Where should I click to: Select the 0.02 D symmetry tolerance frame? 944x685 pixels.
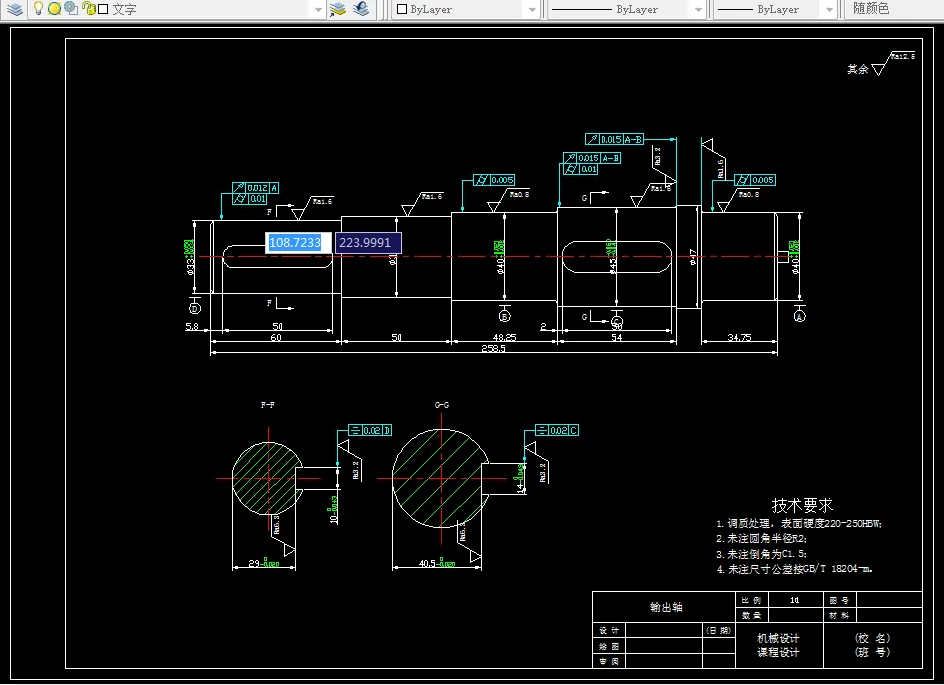pyautogui.click(x=370, y=430)
